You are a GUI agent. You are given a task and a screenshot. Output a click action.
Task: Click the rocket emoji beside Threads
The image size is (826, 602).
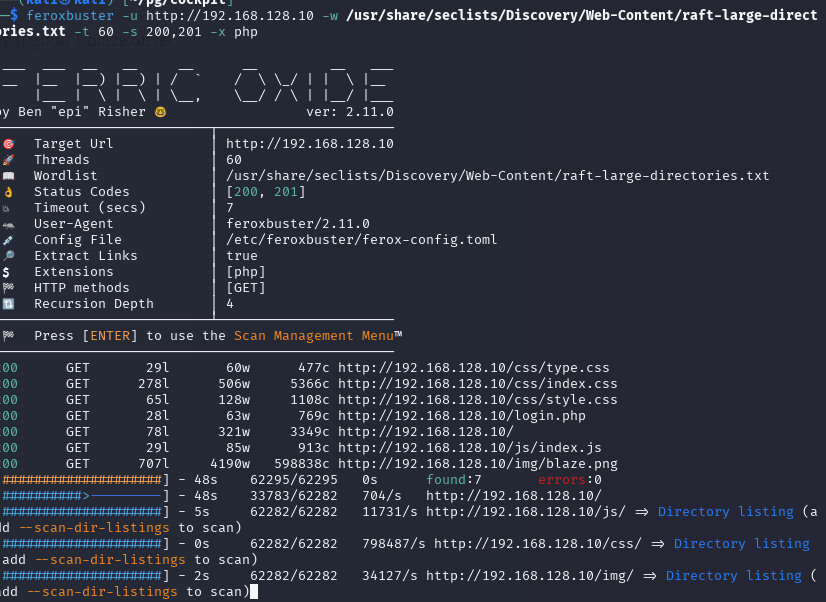(8, 160)
